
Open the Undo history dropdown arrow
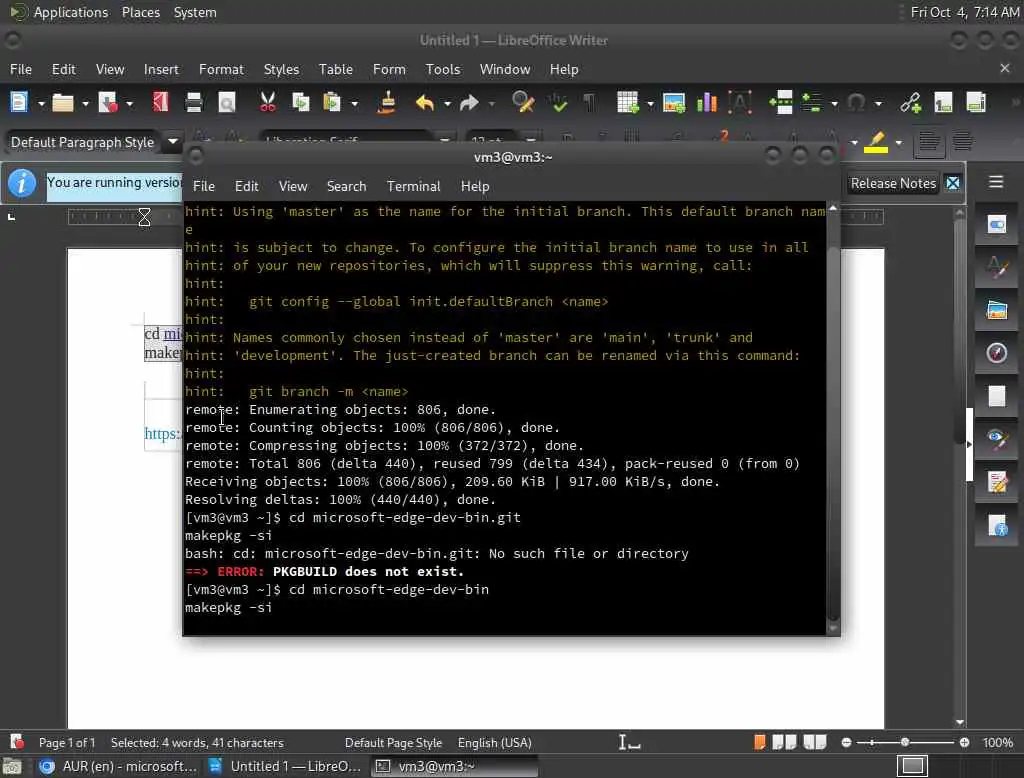click(447, 103)
